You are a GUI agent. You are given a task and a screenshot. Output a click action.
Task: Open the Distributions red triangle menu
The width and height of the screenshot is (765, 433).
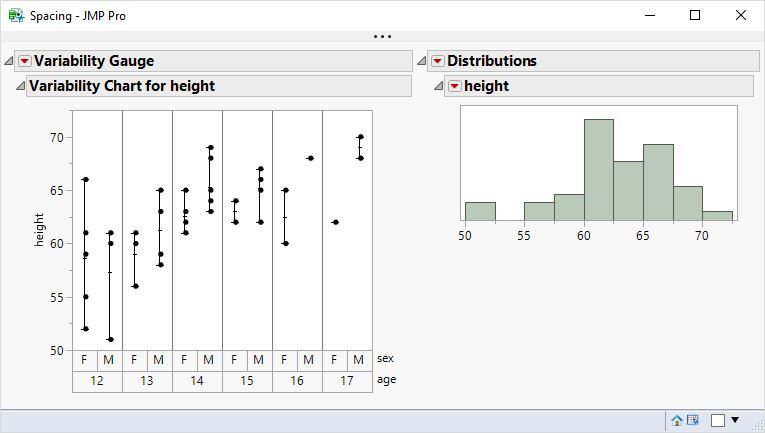(437, 62)
